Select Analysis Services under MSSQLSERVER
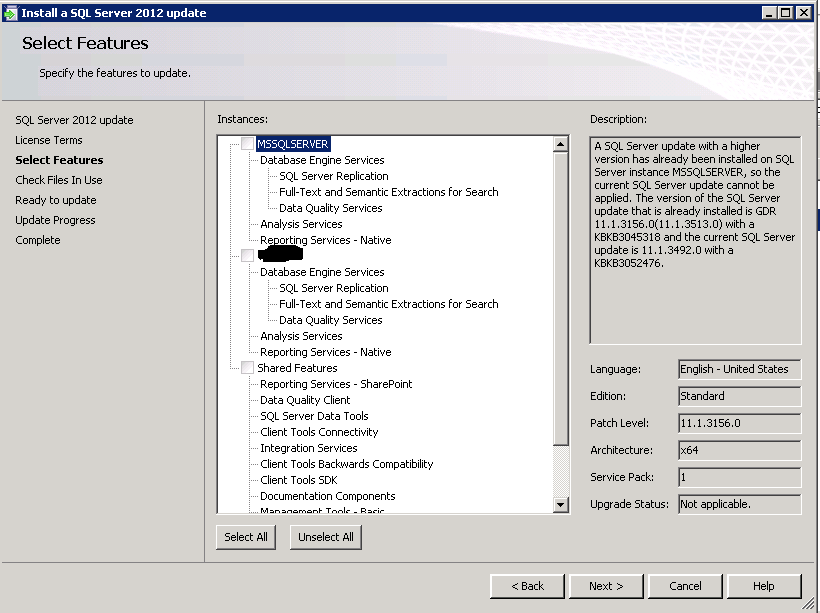The height and width of the screenshot is (613, 820). pyautogui.click(x=301, y=224)
